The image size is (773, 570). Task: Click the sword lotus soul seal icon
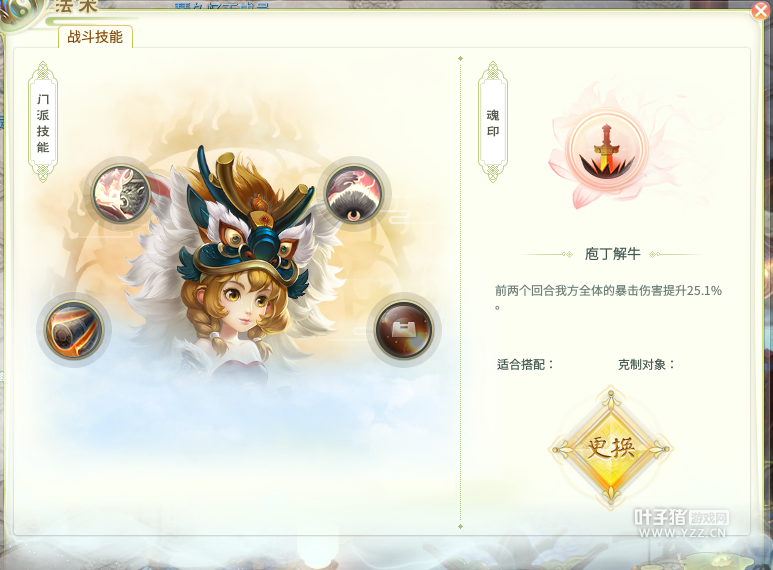[x=606, y=150]
